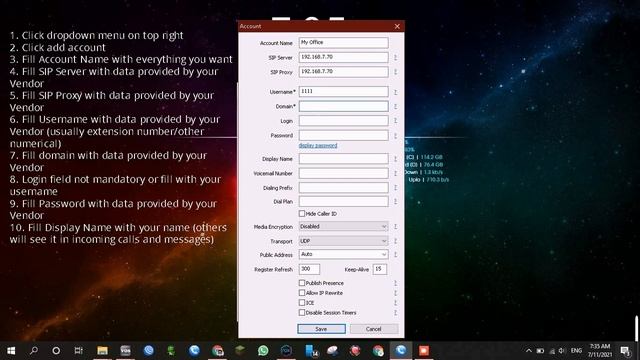
Task: Focus the Voicemail Number input field
Action: pyautogui.click(x=343, y=173)
